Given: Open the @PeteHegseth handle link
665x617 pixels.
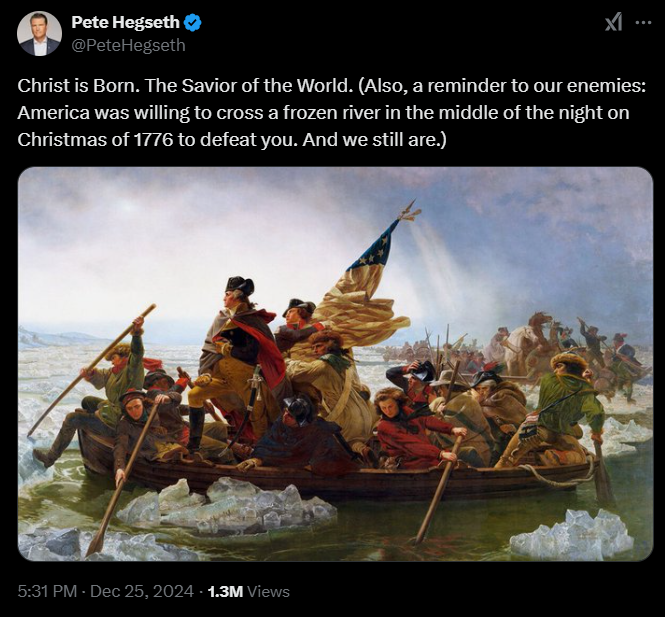Looking at the screenshot, I should point(129,45).
